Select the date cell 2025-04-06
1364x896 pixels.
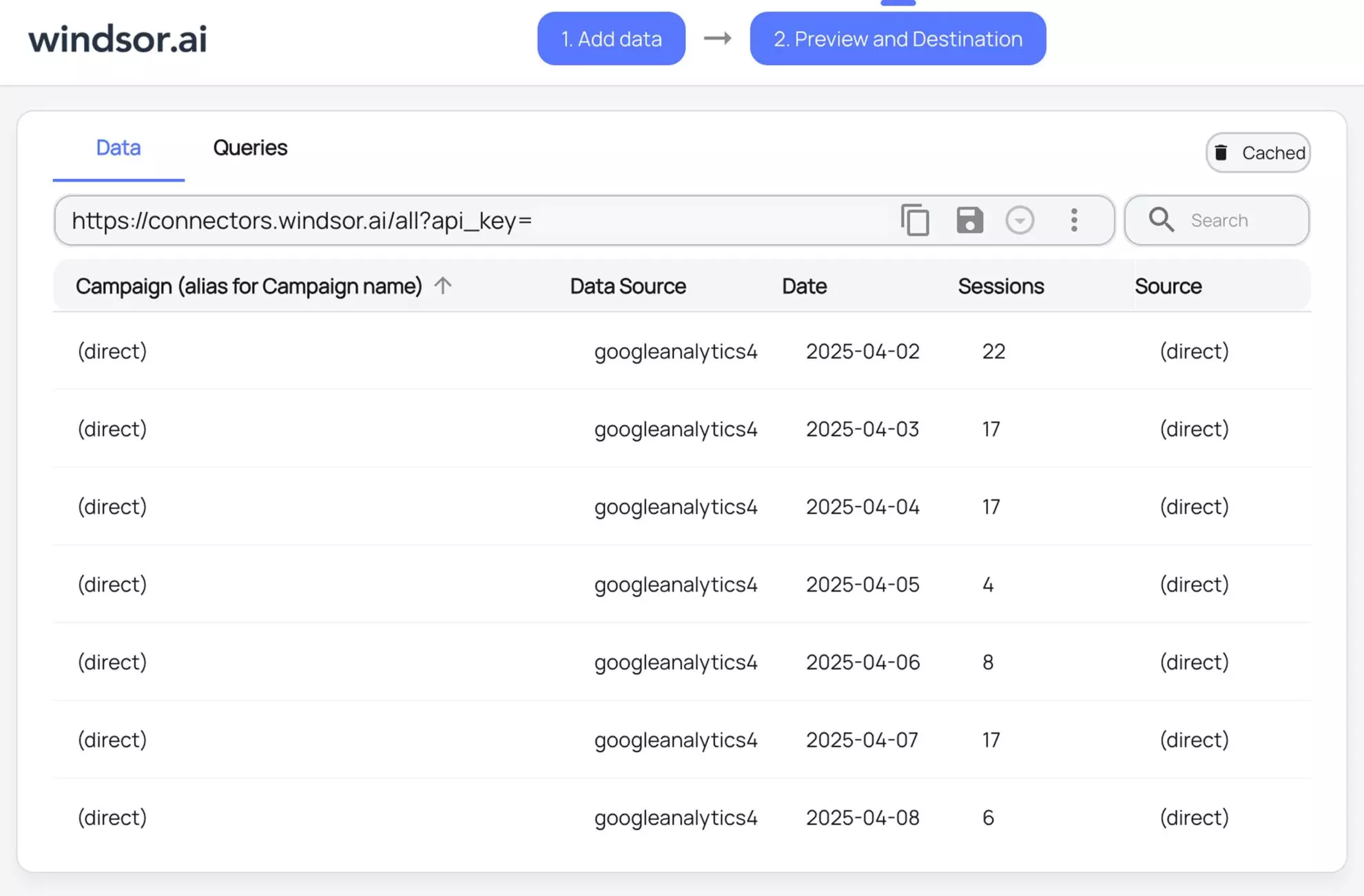point(862,663)
